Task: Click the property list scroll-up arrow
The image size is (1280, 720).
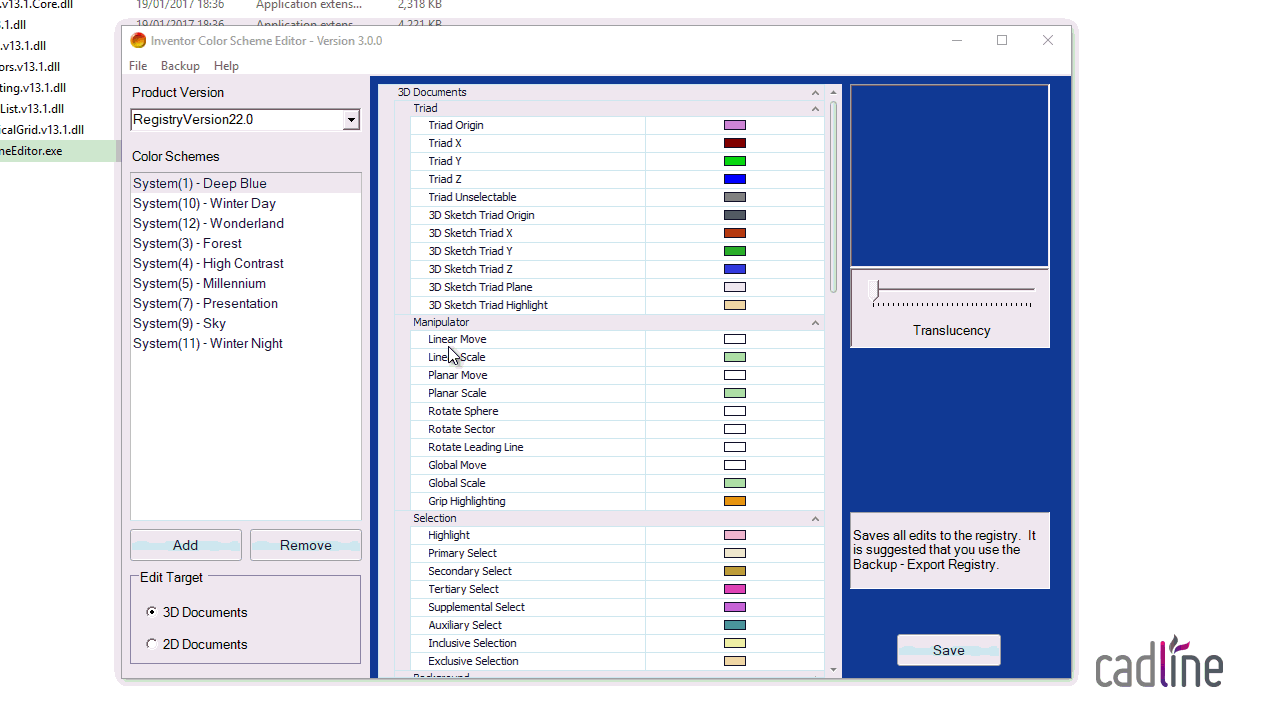Action: pyautogui.click(x=834, y=92)
